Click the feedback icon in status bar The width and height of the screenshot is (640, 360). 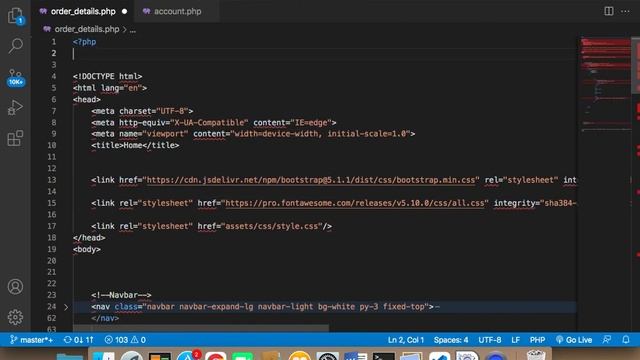(607, 340)
